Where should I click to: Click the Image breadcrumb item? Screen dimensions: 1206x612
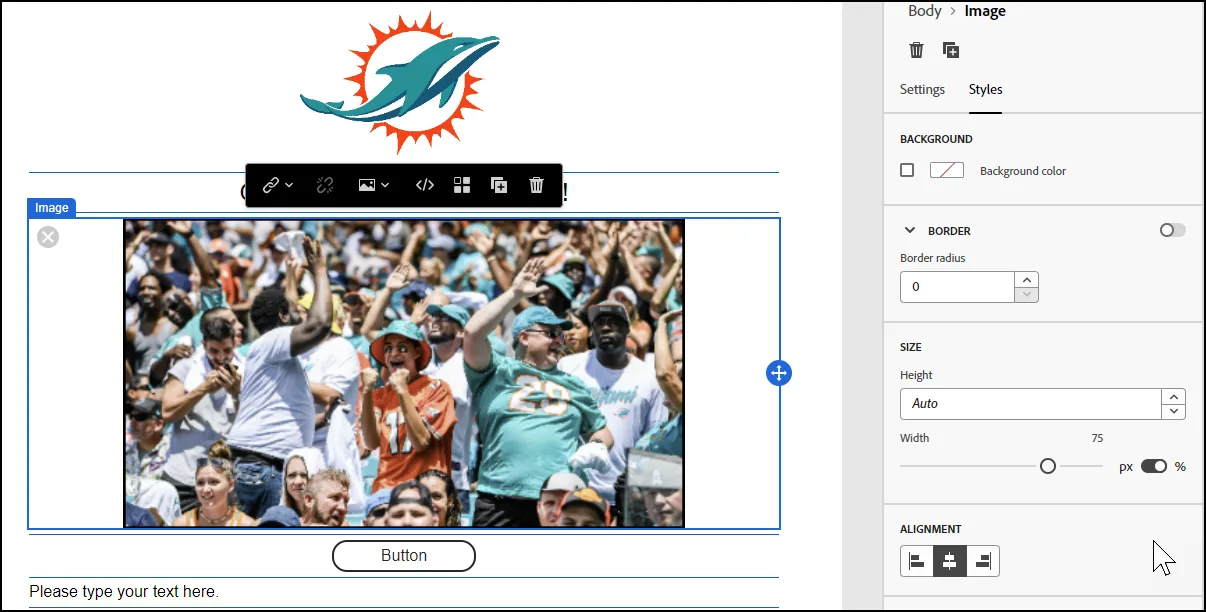[985, 11]
